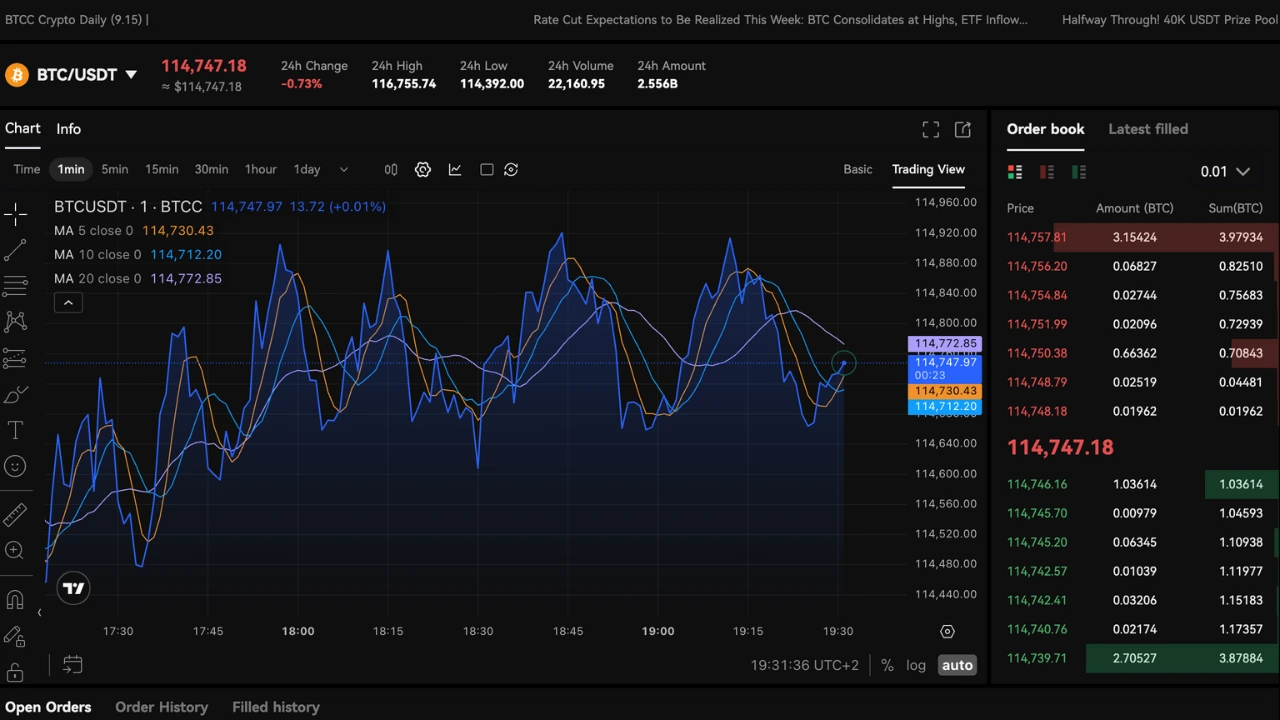Open the 0.01 price precision dropdown

[x=1225, y=172]
